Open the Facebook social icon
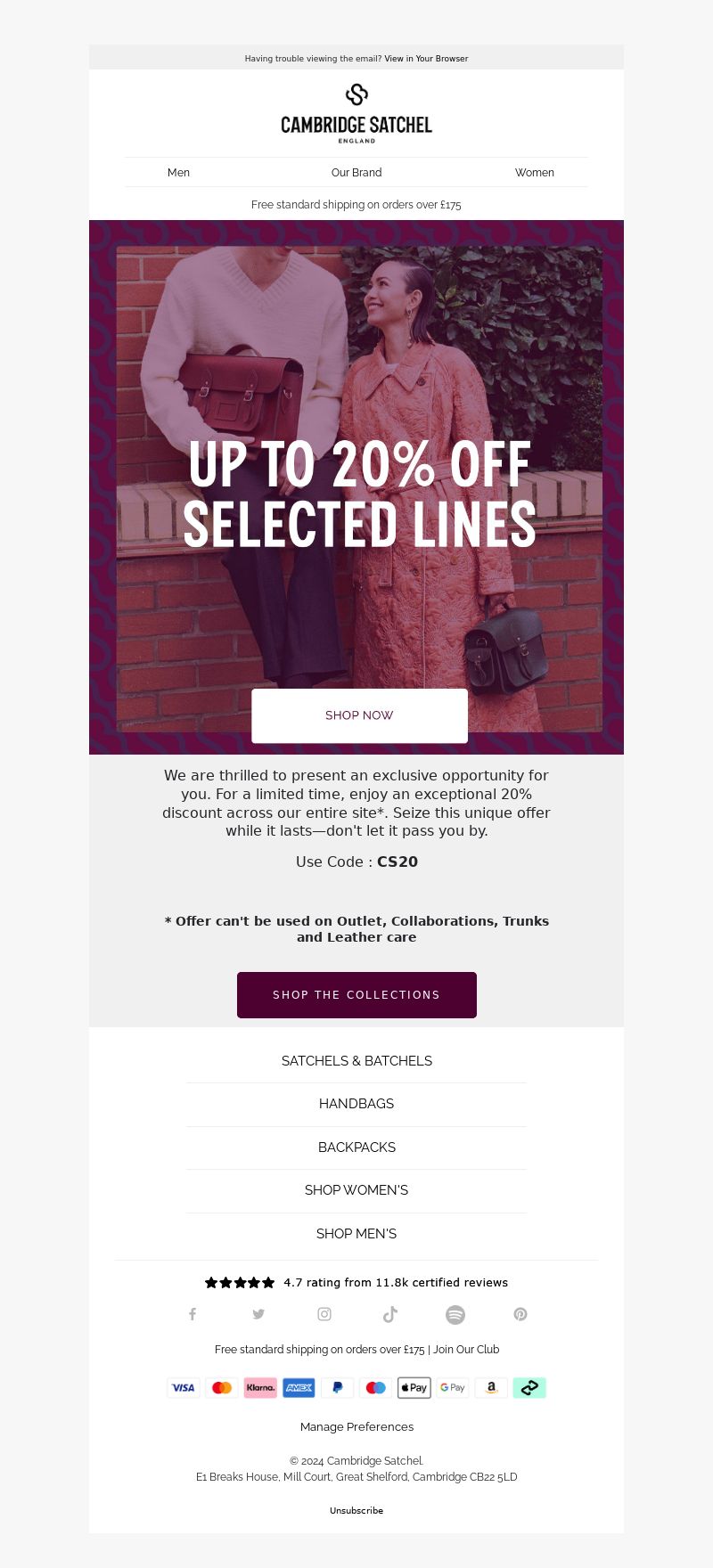Image resolution: width=713 pixels, height=1568 pixels. (193, 1314)
